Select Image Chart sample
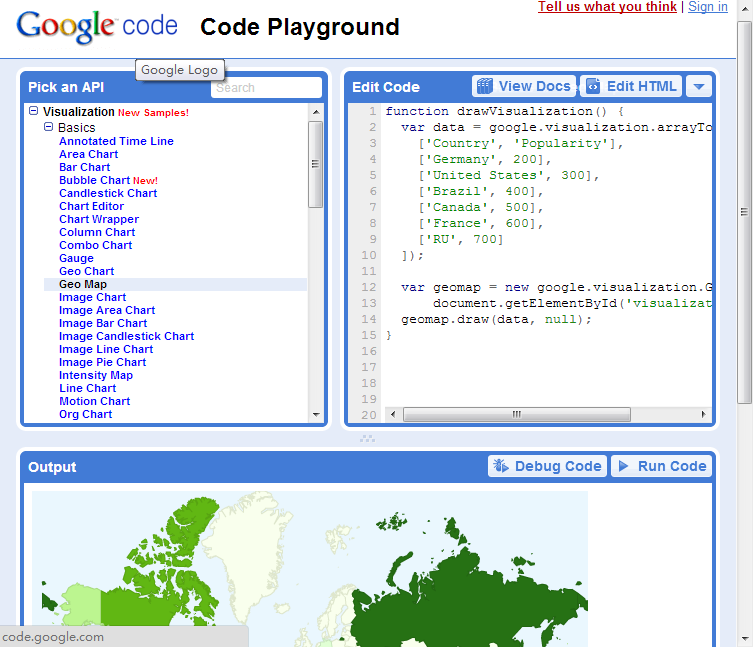The height and width of the screenshot is (647, 753). pyautogui.click(x=92, y=297)
